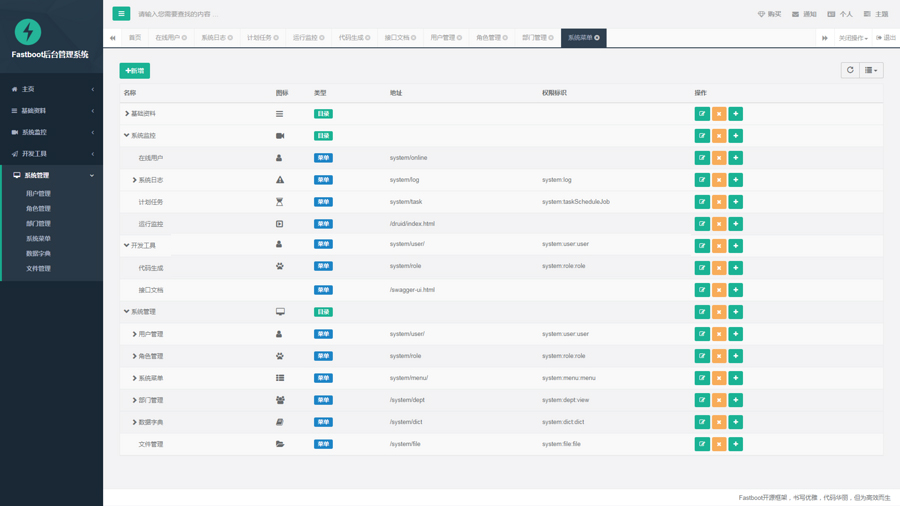Click the green 新增 button

tap(134, 71)
